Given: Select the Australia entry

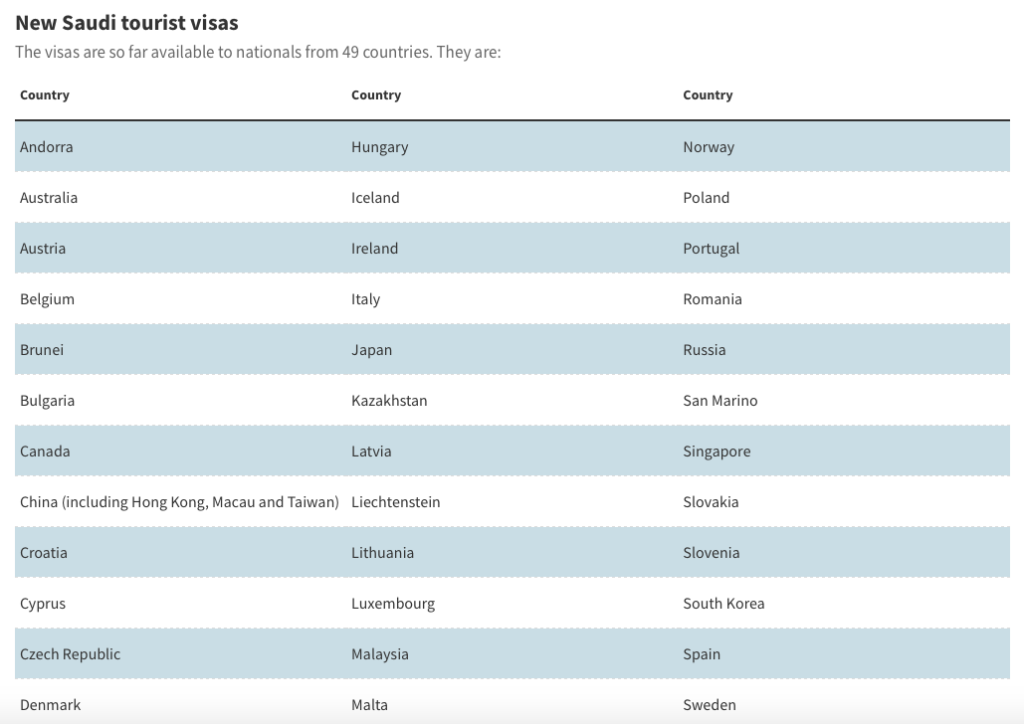Looking at the screenshot, I should (49, 198).
